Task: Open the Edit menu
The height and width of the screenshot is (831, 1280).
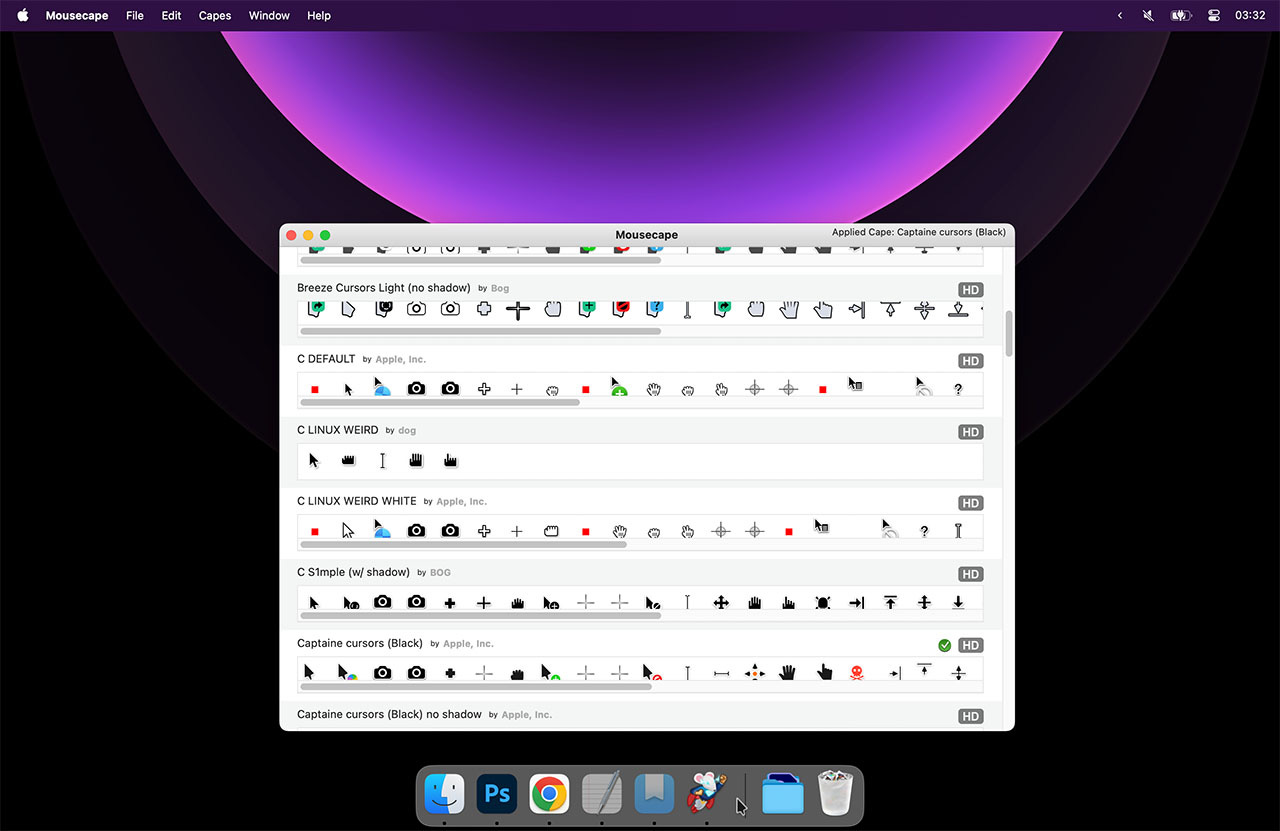Action: tap(172, 15)
